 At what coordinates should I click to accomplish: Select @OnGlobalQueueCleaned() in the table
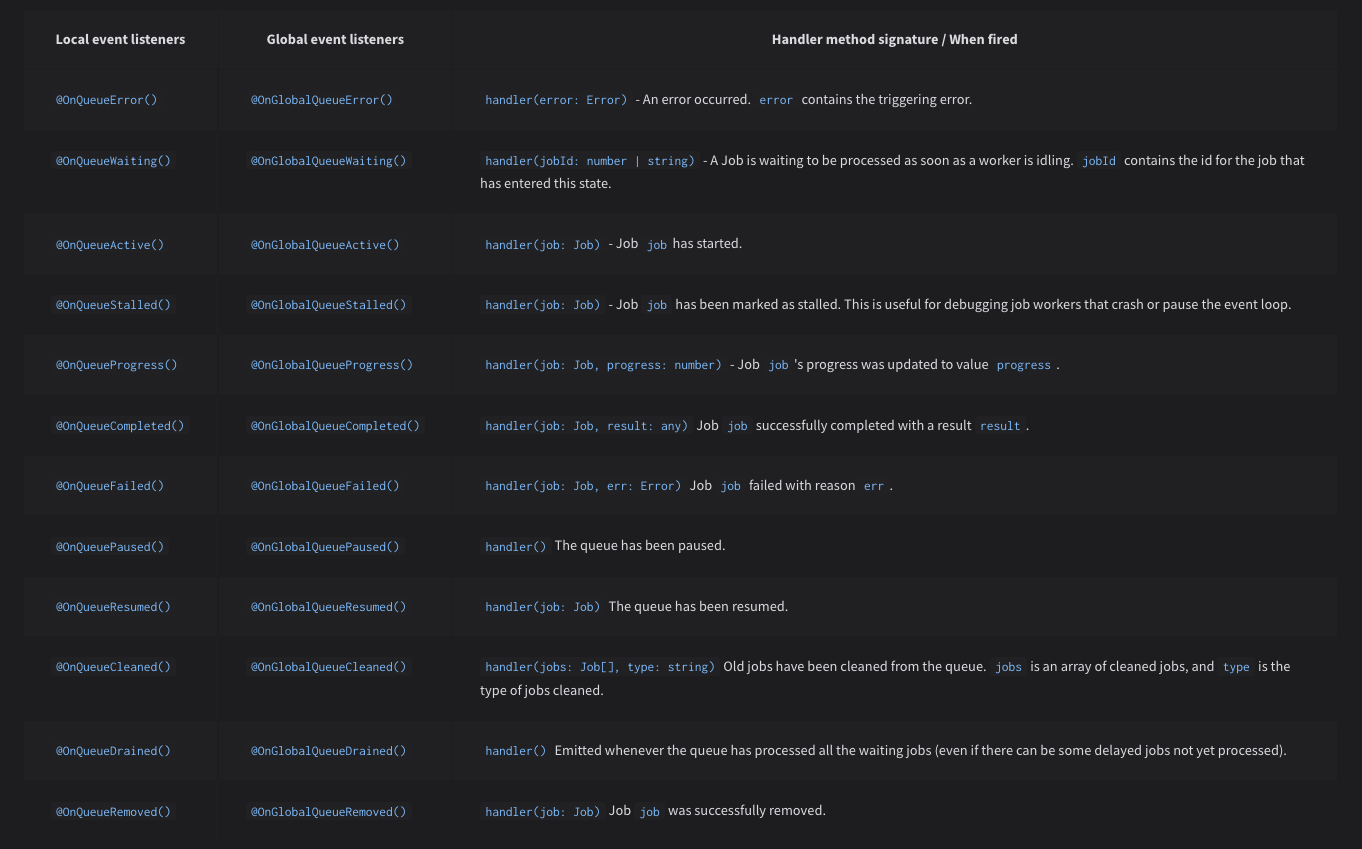(328, 667)
